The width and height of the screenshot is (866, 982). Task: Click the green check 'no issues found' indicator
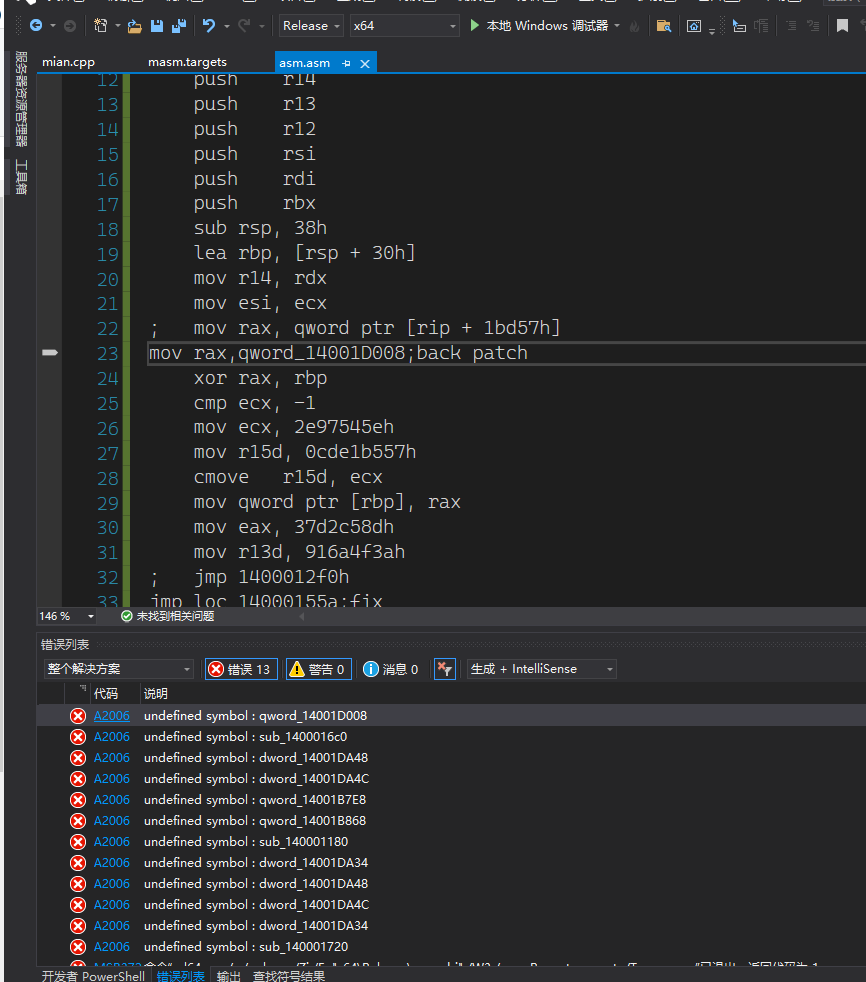(x=126, y=616)
